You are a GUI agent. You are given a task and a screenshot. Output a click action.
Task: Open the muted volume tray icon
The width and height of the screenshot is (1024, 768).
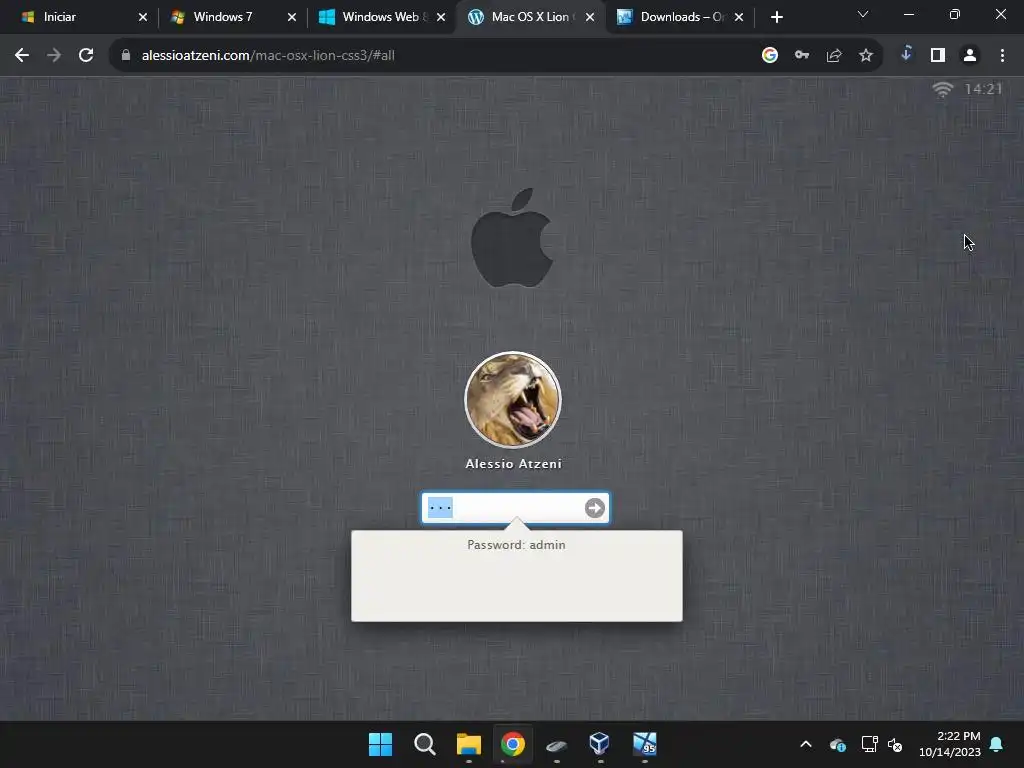click(895, 744)
